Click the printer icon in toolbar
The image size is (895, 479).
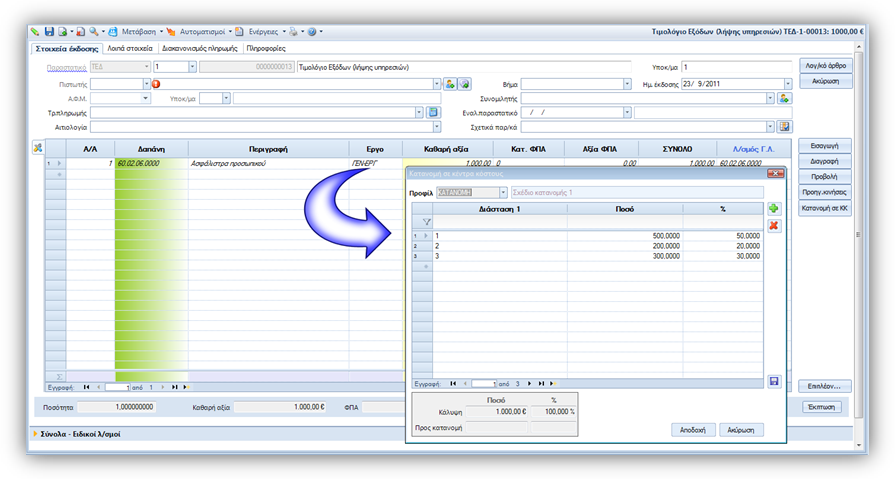293,31
